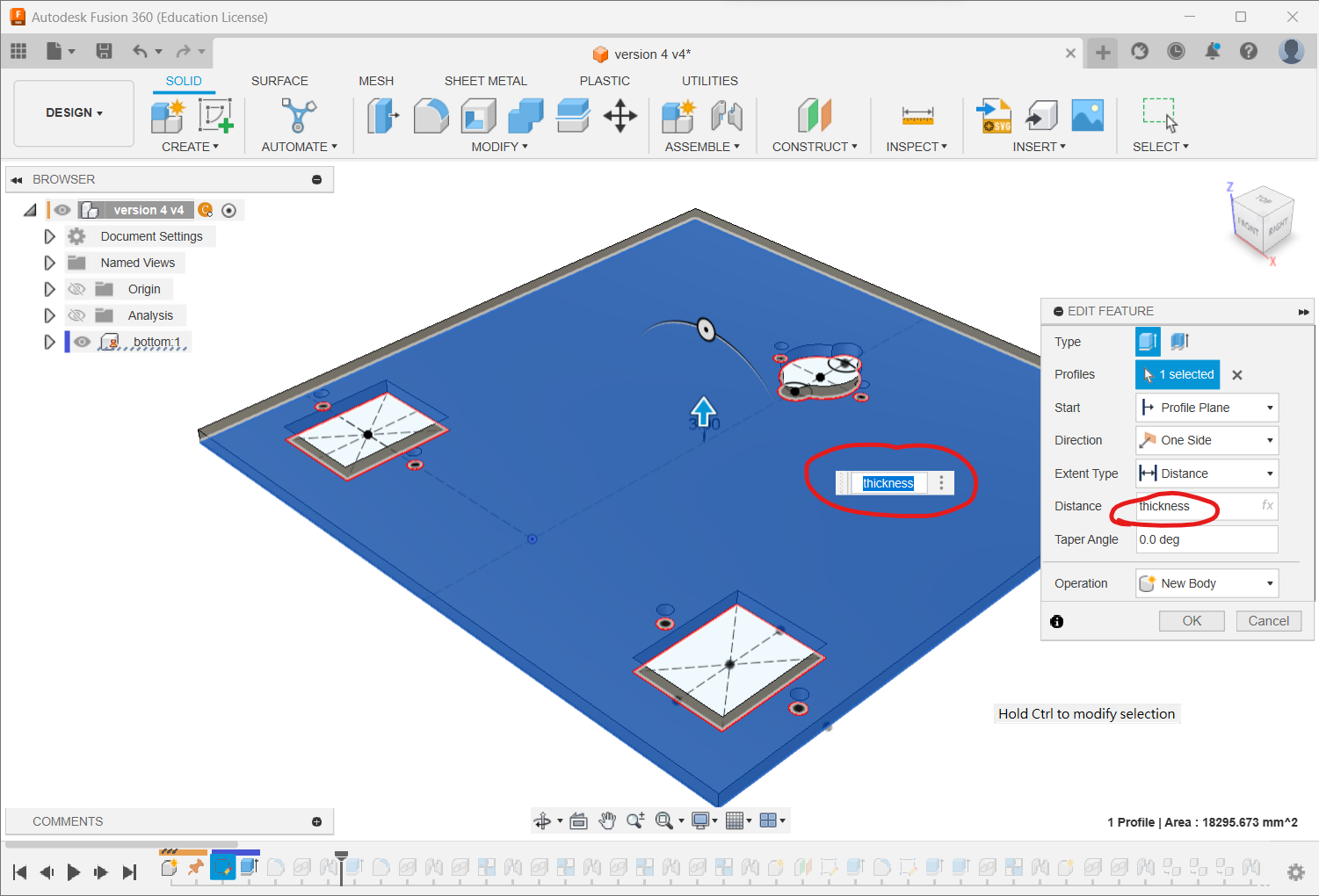Open the Extent Type dropdown
The height and width of the screenshot is (896, 1319).
tap(1207, 473)
